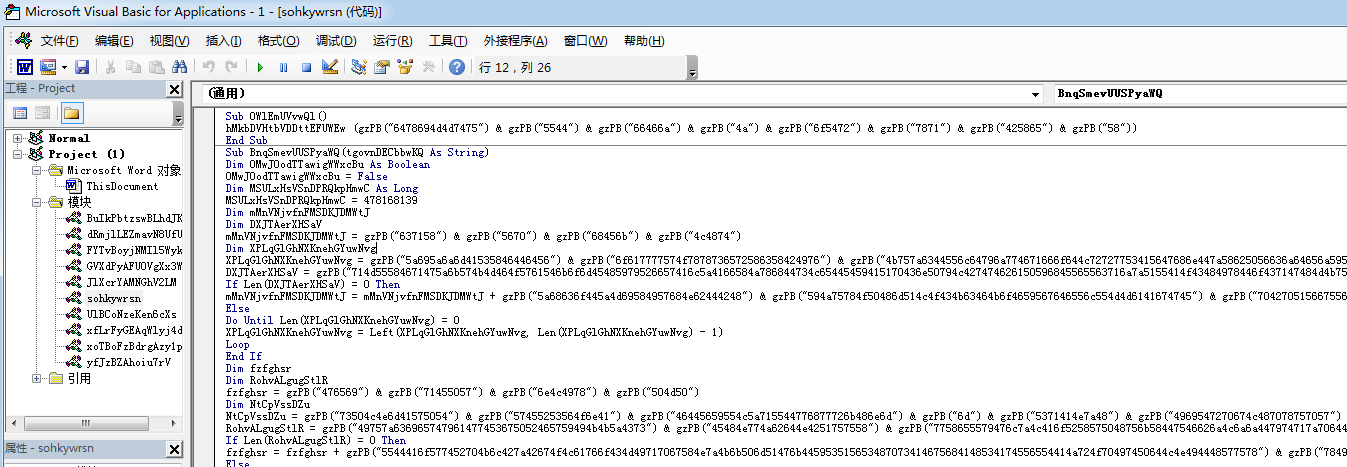Select module xfLrFyGEAqWlyj4d

134,330
